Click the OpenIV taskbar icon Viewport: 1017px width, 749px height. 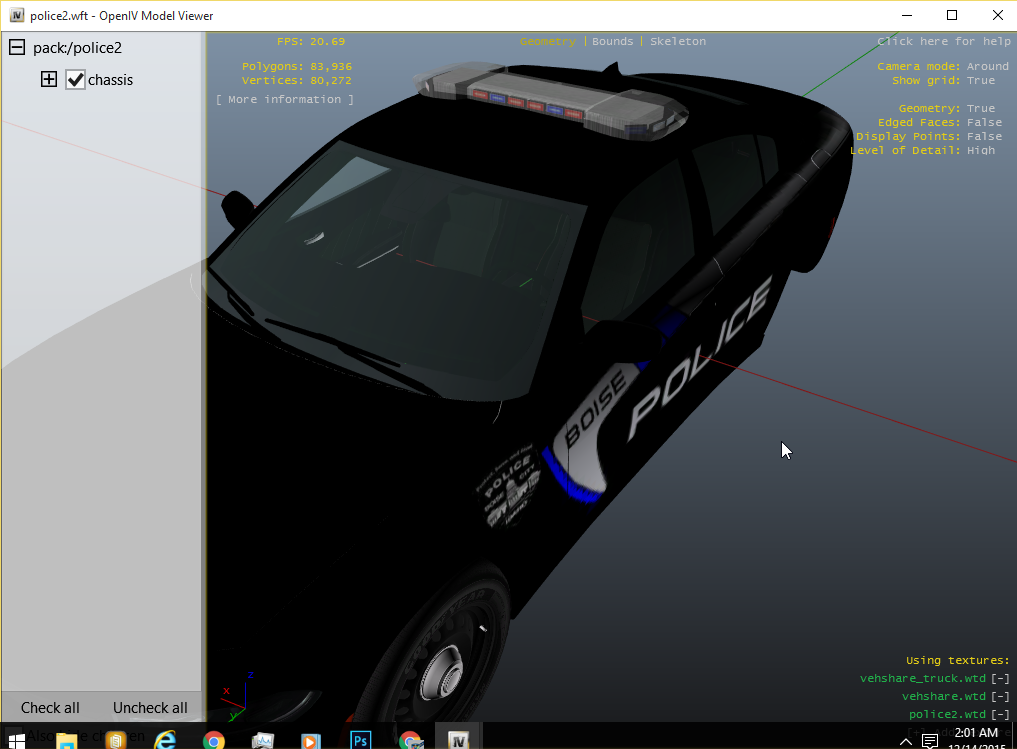[459, 740]
